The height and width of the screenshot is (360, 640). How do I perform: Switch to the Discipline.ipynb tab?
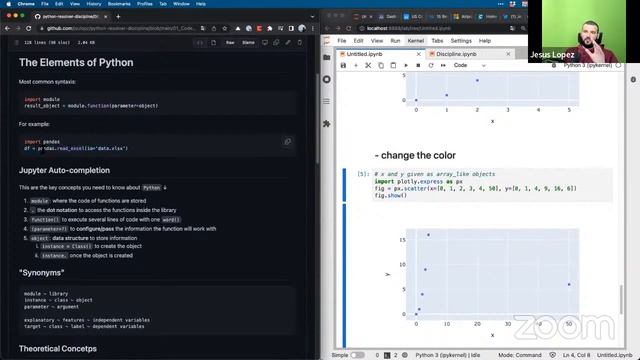click(x=456, y=54)
